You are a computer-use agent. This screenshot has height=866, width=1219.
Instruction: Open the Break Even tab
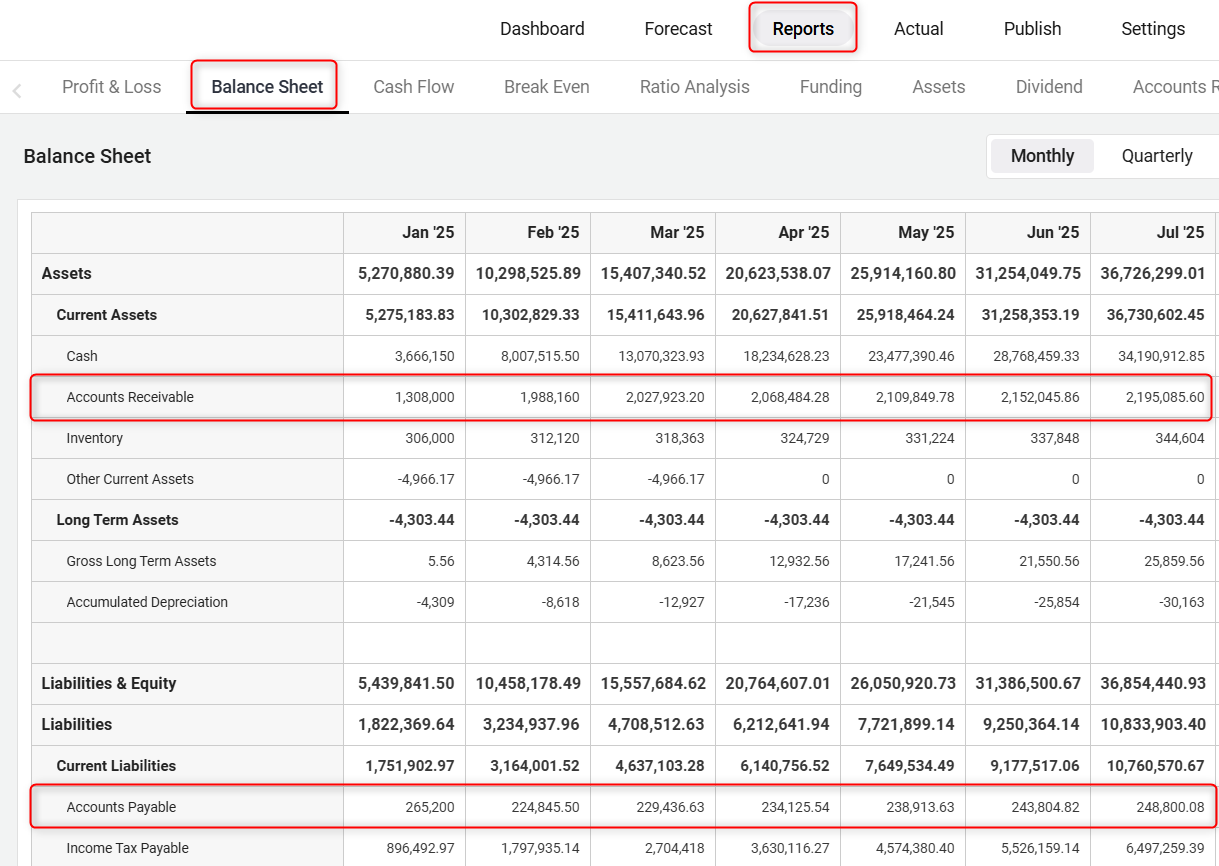click(546, 87)
